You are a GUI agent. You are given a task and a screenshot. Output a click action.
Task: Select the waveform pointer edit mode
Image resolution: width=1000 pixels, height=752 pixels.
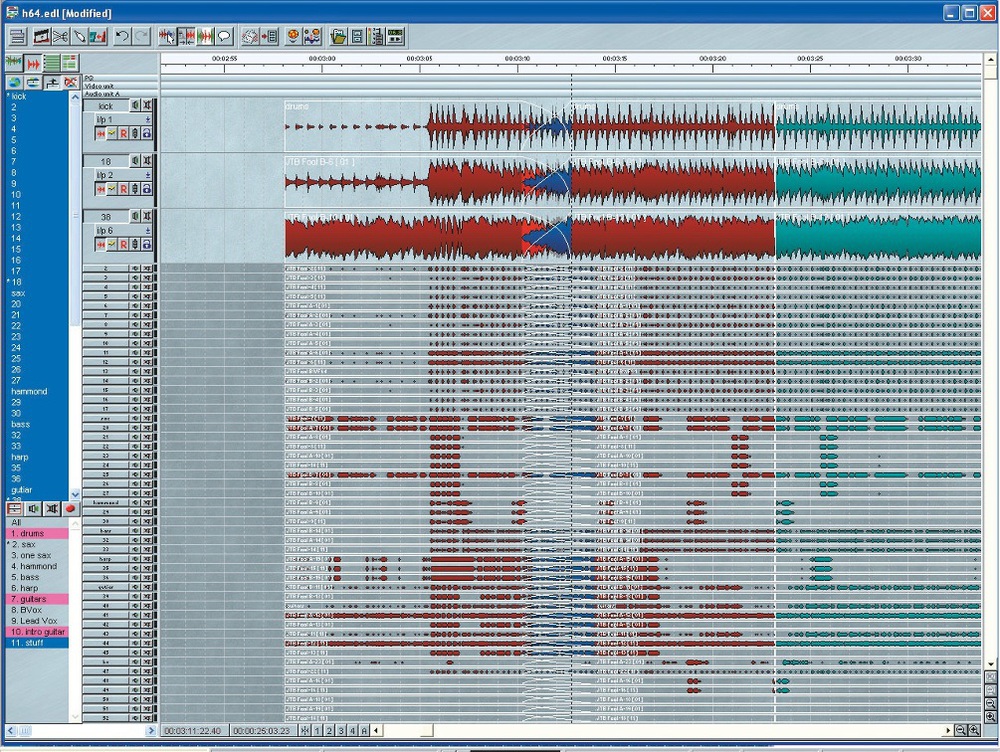coord(167,37)
